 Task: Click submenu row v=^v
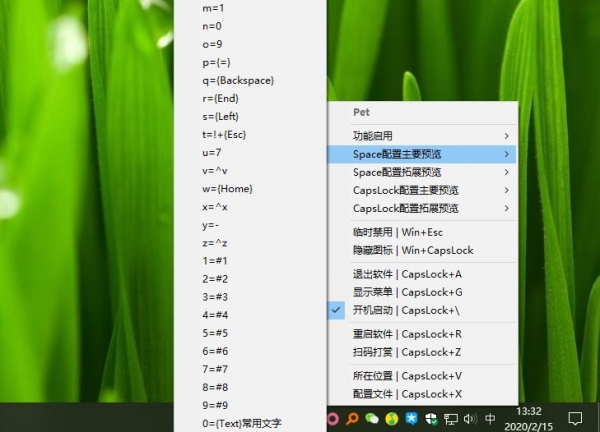[x=250, y=171]
